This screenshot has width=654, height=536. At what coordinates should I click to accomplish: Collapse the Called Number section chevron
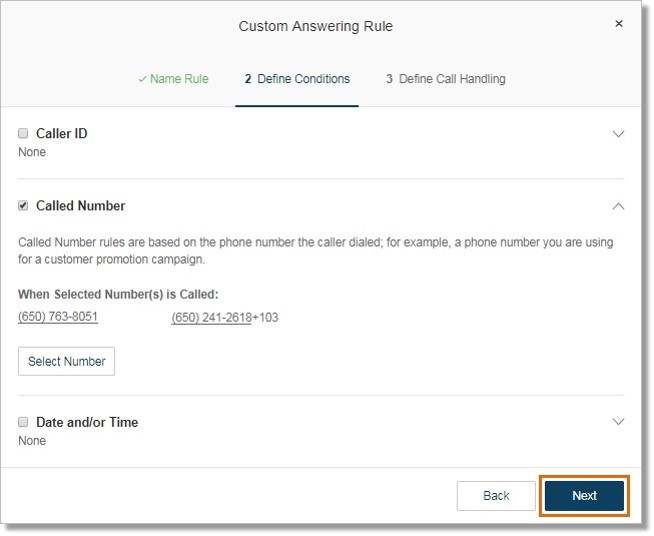(618, 206)
